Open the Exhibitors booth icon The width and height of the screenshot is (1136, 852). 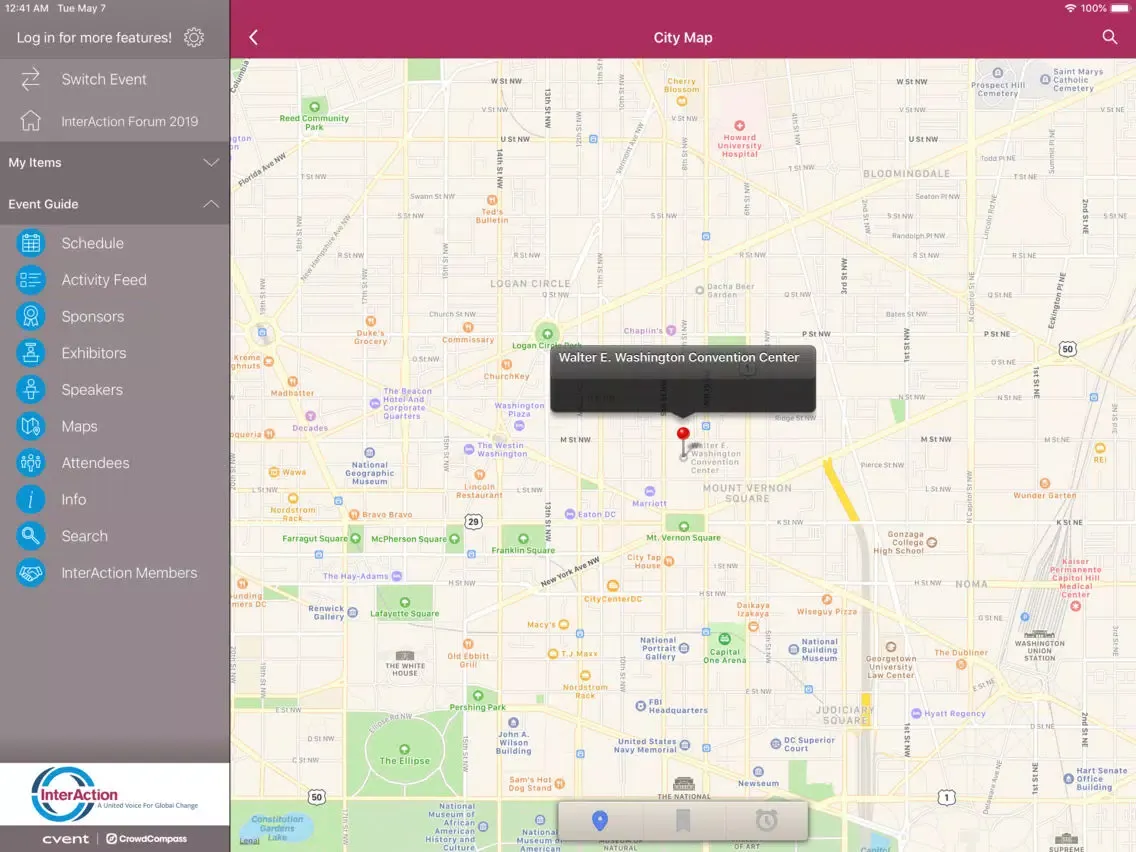click(30, 353)
